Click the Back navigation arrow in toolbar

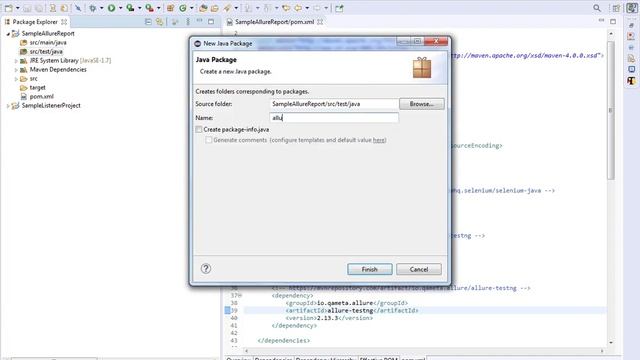298,8
